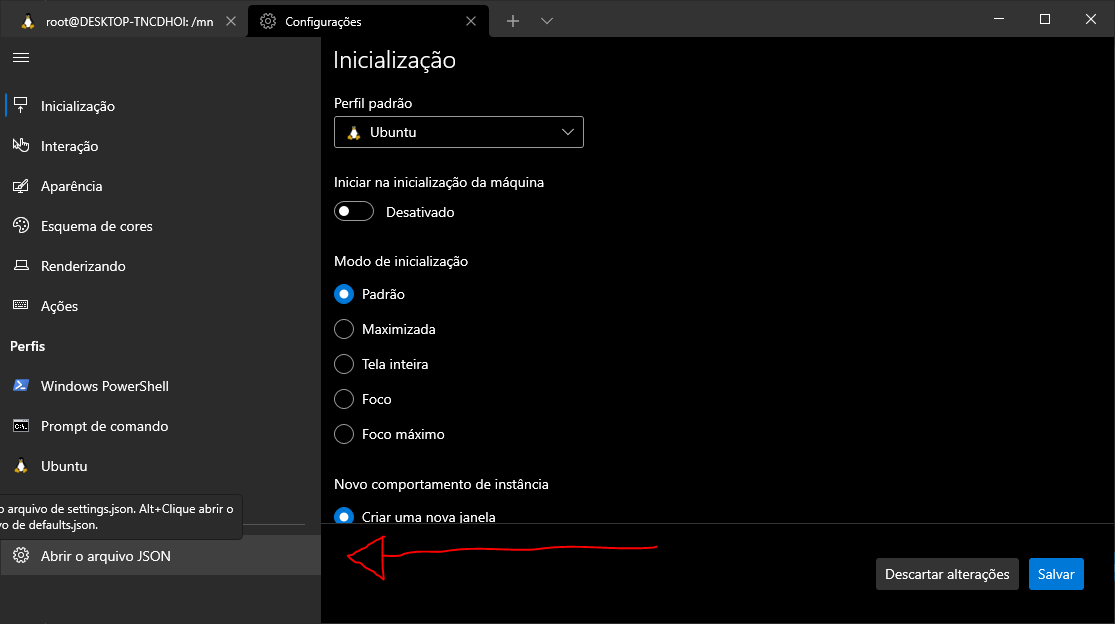1115x624 pixels.
Task: Open the Renderizando settings page
Action: tap(160, 266)
